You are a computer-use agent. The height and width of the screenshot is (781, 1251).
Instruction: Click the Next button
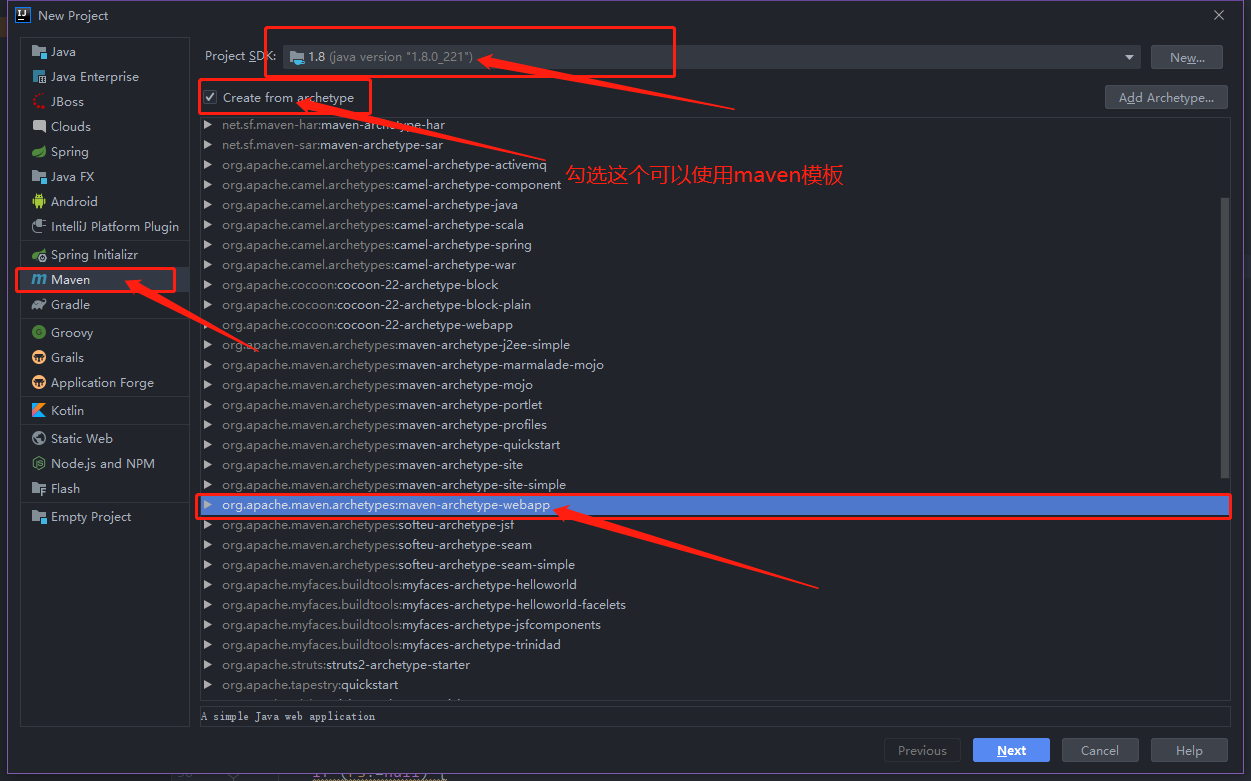coord(1010,751)
